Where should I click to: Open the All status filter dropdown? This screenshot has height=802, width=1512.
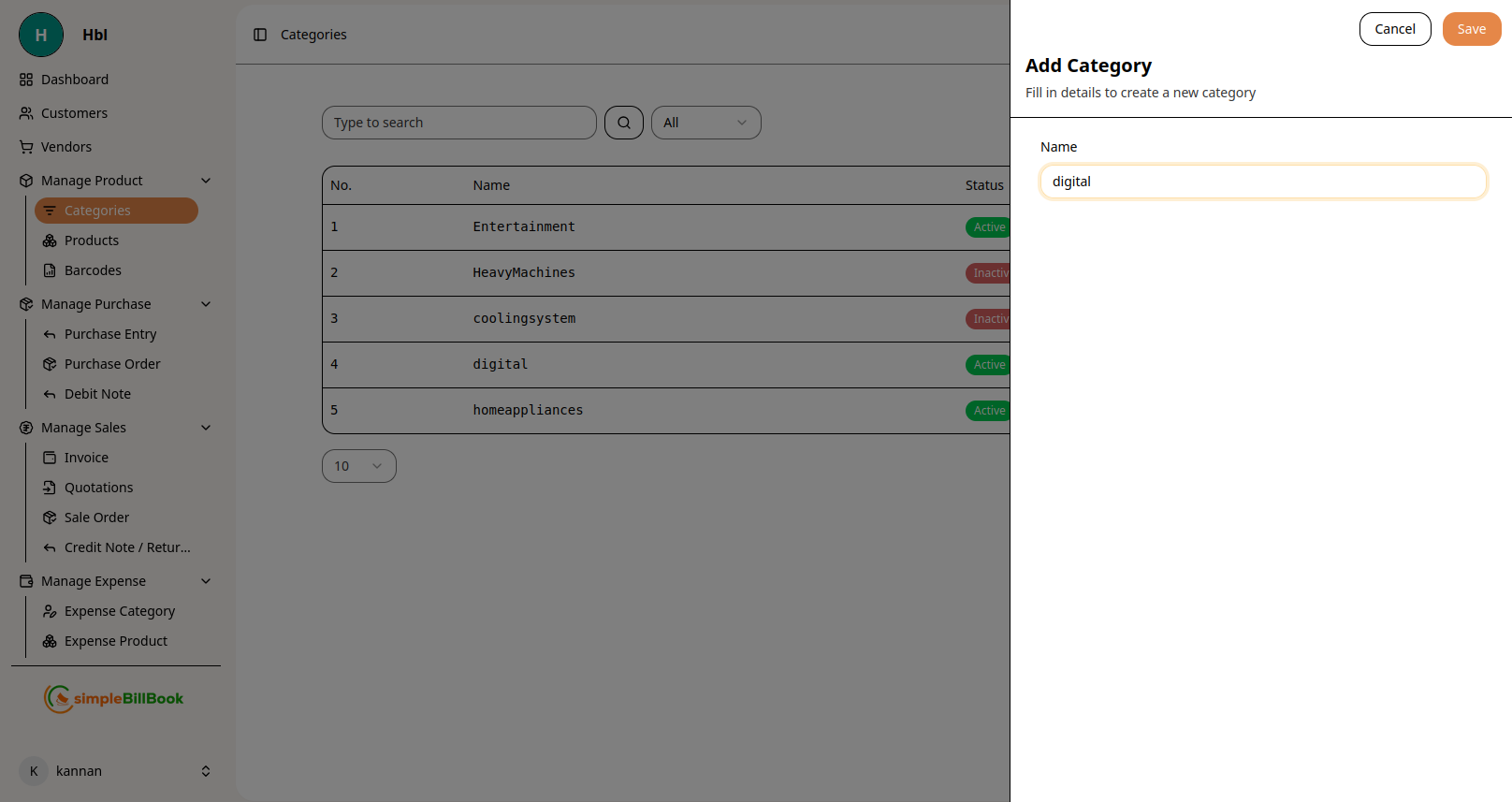[x=705, y=123]
